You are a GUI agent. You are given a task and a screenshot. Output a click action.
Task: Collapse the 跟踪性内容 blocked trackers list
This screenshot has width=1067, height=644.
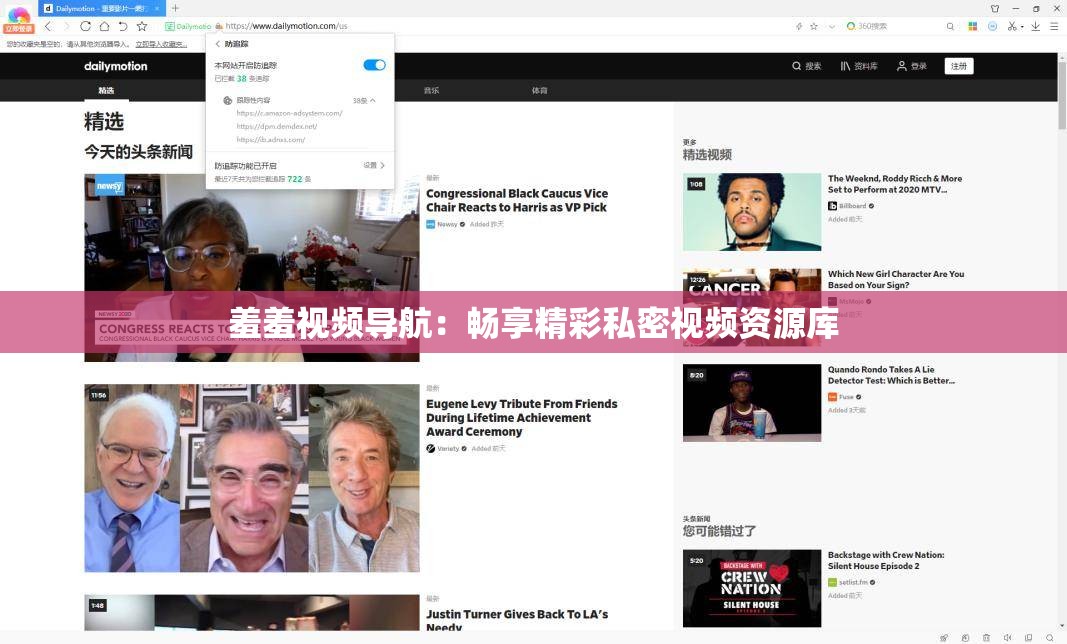point(371,100)
